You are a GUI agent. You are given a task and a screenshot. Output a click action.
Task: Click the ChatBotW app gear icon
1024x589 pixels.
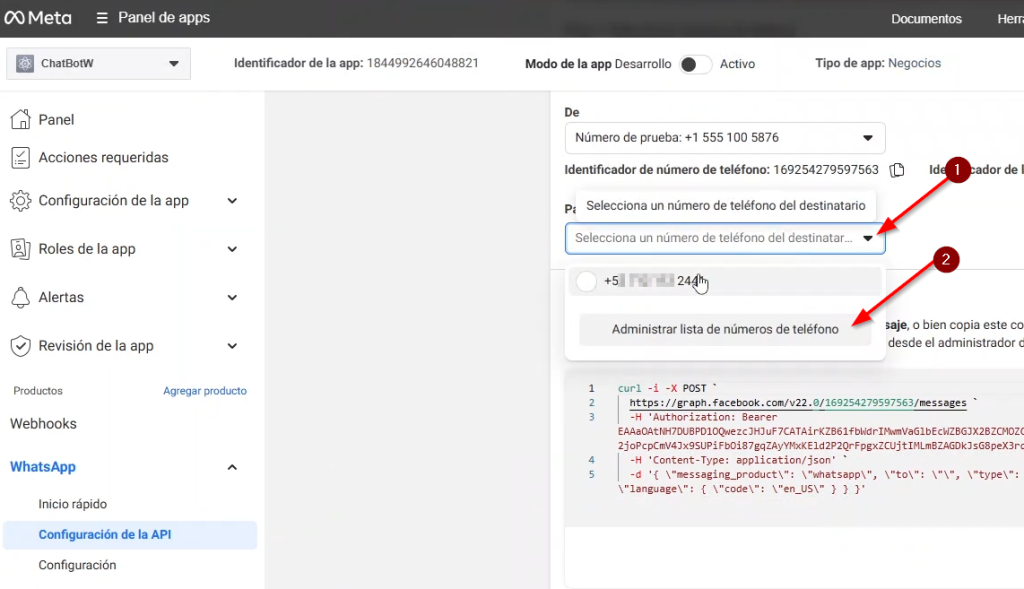tap(25, 63)
